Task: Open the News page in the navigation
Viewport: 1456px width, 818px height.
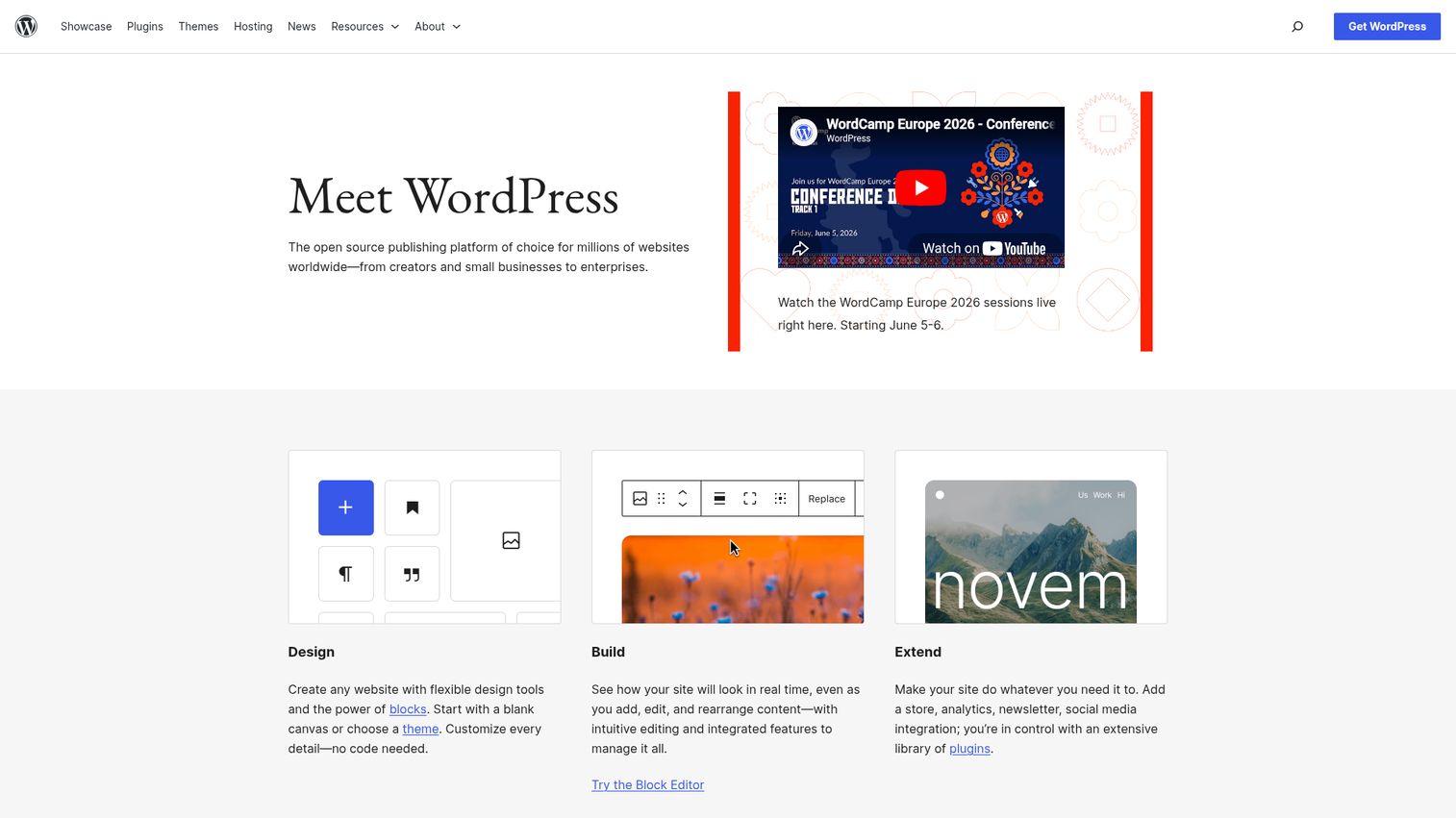Action: point(302,26)
